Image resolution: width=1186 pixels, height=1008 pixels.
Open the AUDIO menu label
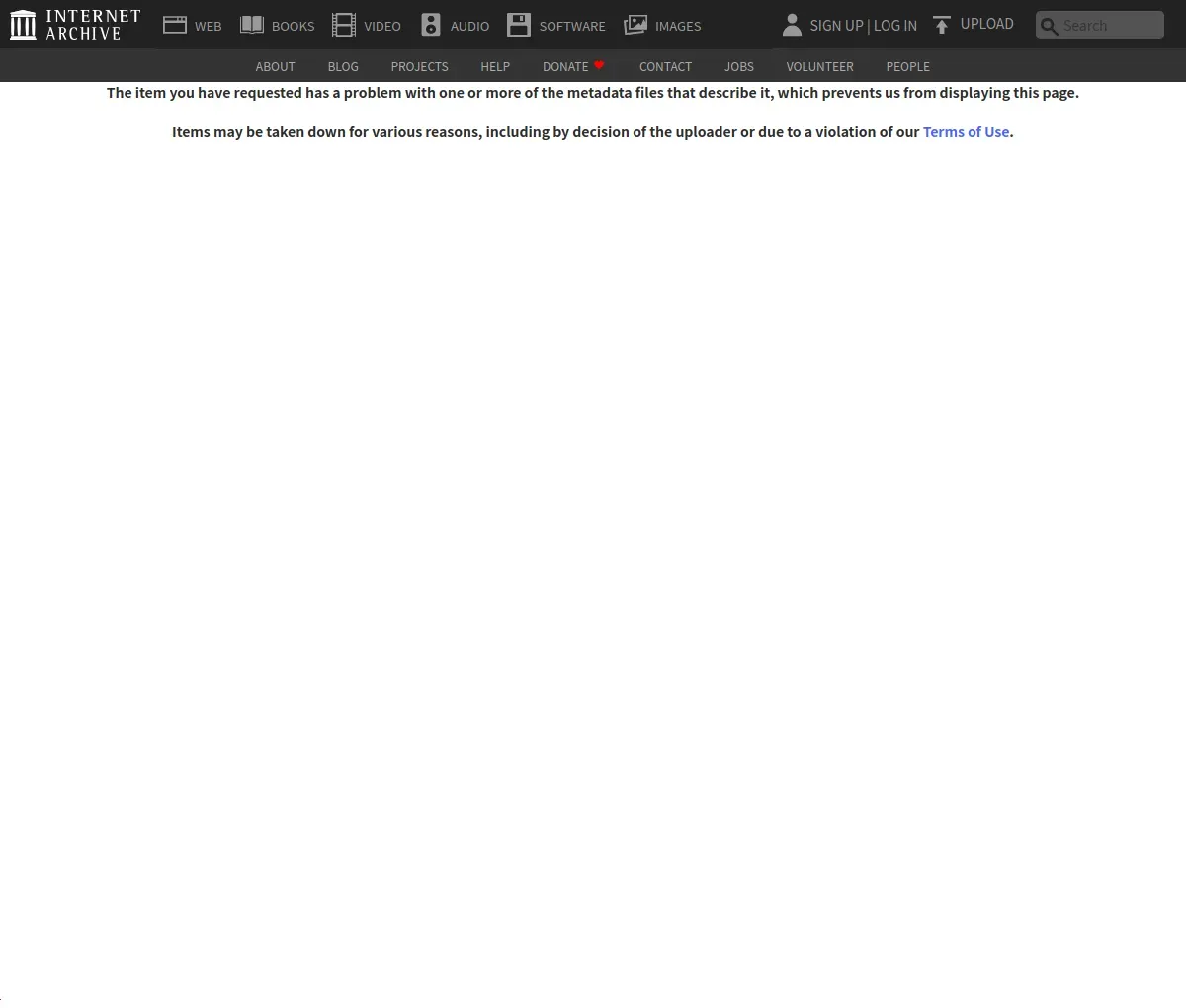(469, 26)
